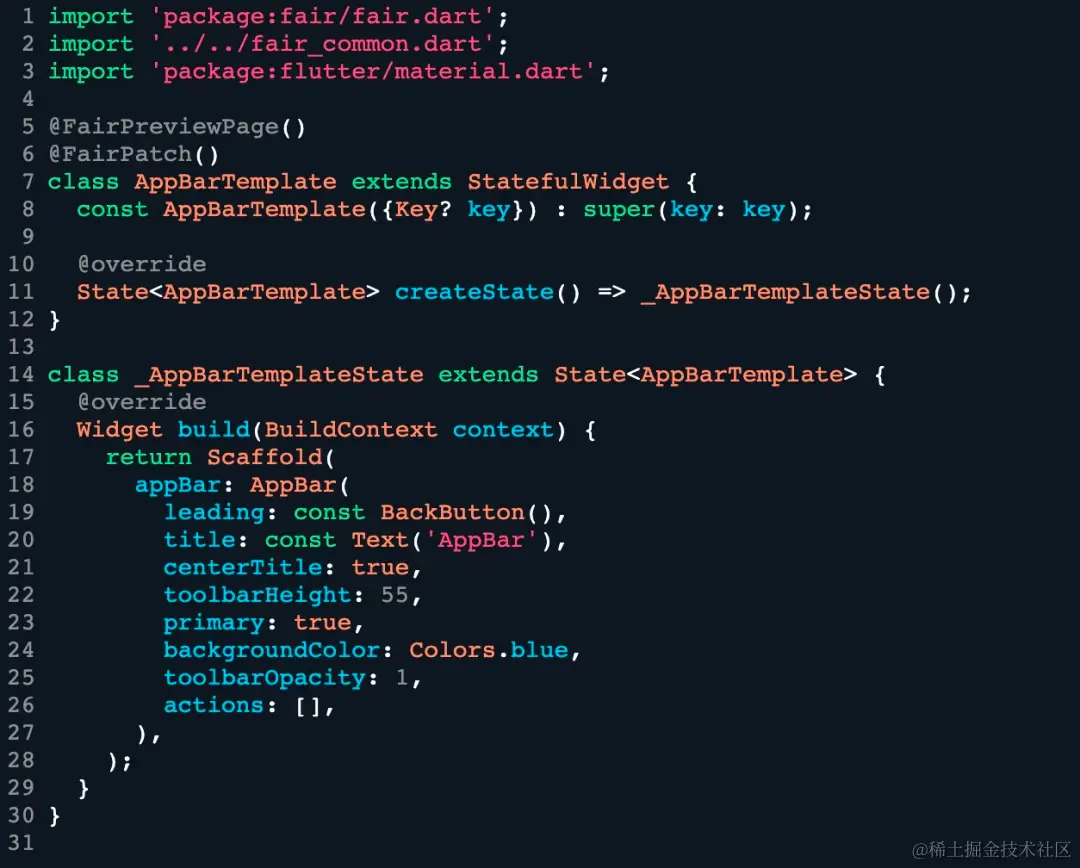Click the @FairPreviewPage() annotation
Image resolution: width=1080 pixels, height=868 pixels.
click(177, 127)
